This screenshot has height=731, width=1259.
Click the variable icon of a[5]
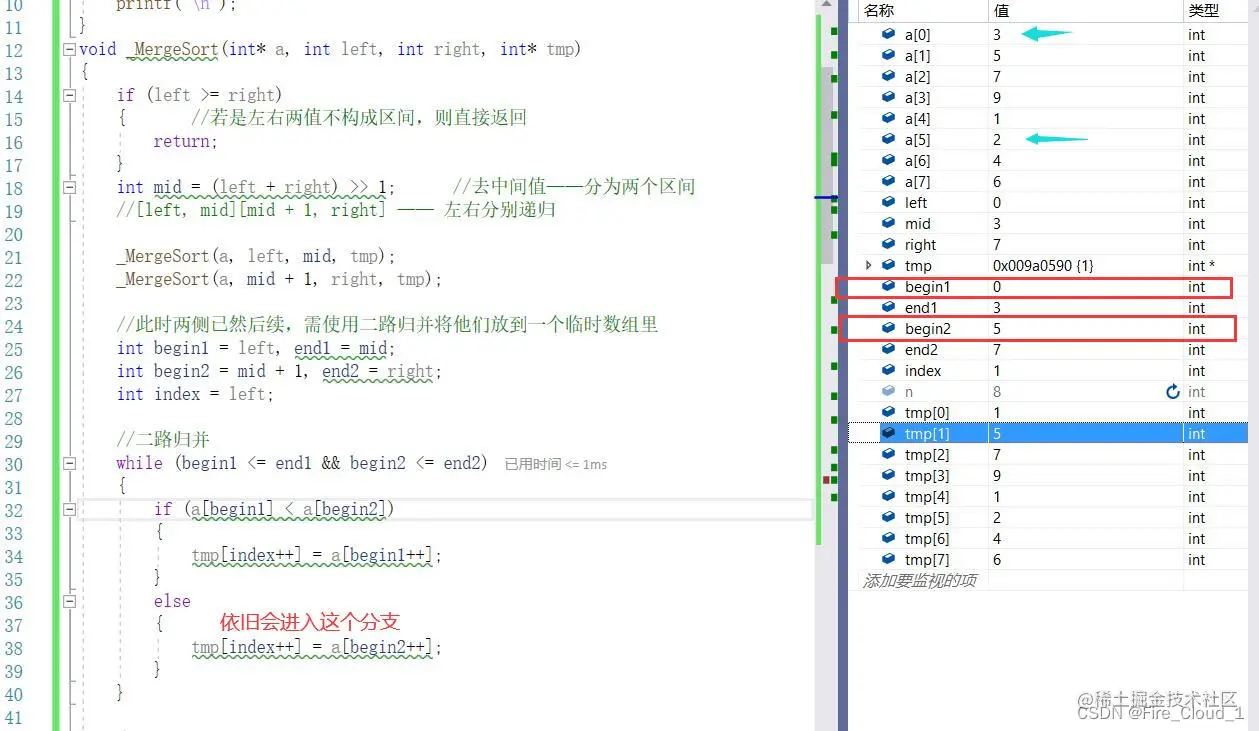click(888, 139)
